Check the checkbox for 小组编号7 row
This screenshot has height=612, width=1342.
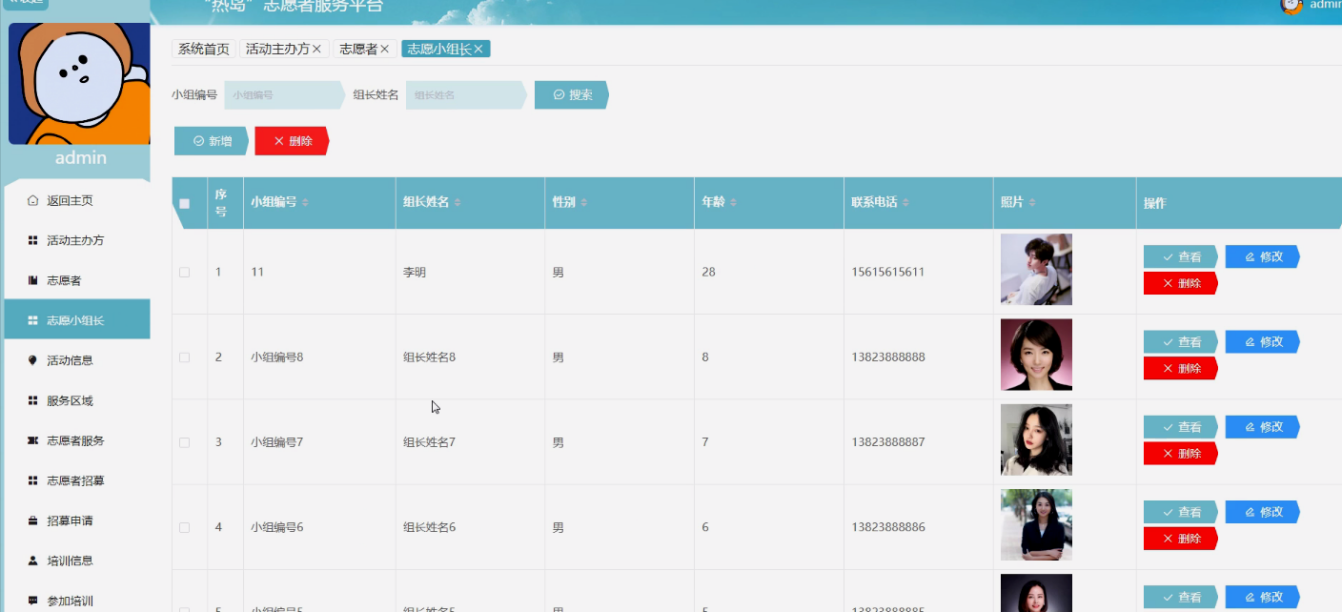tap(184, 442)
